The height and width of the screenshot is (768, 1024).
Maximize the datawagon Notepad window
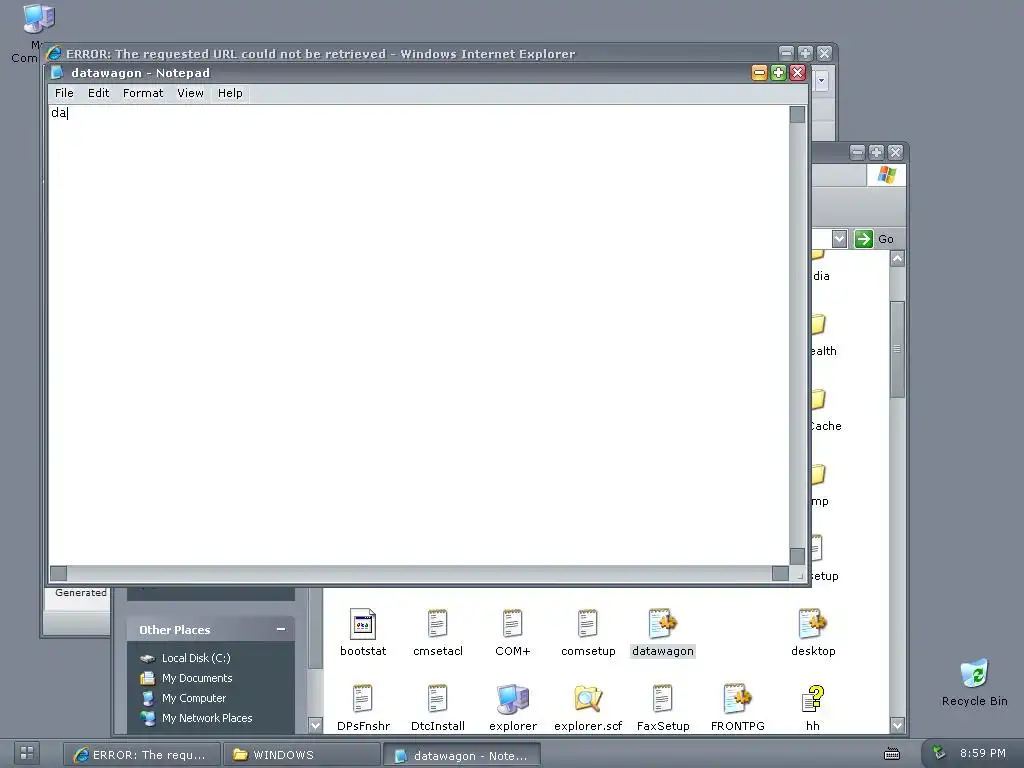tap(778, 72)
